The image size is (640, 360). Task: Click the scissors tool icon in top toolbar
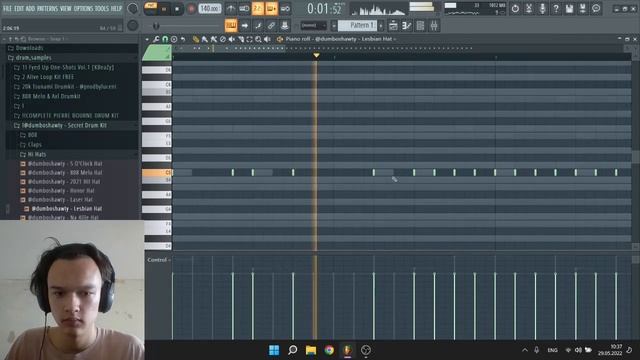[x=529, y=8]
